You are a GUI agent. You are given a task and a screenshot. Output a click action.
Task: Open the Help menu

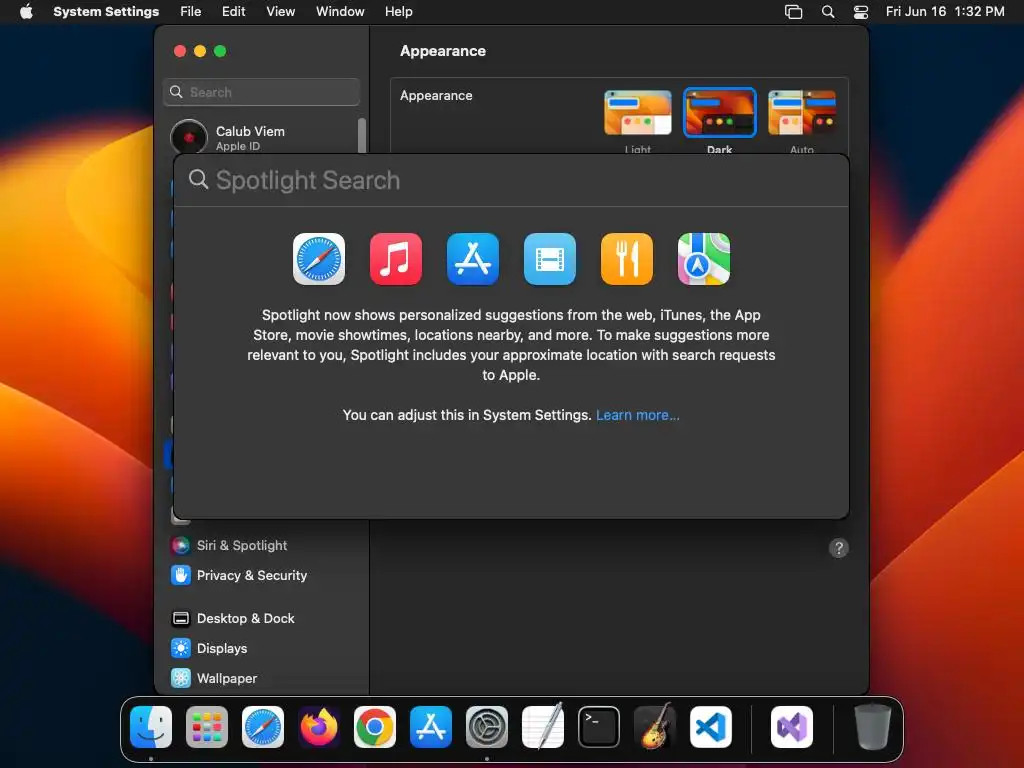click(398, 12)
